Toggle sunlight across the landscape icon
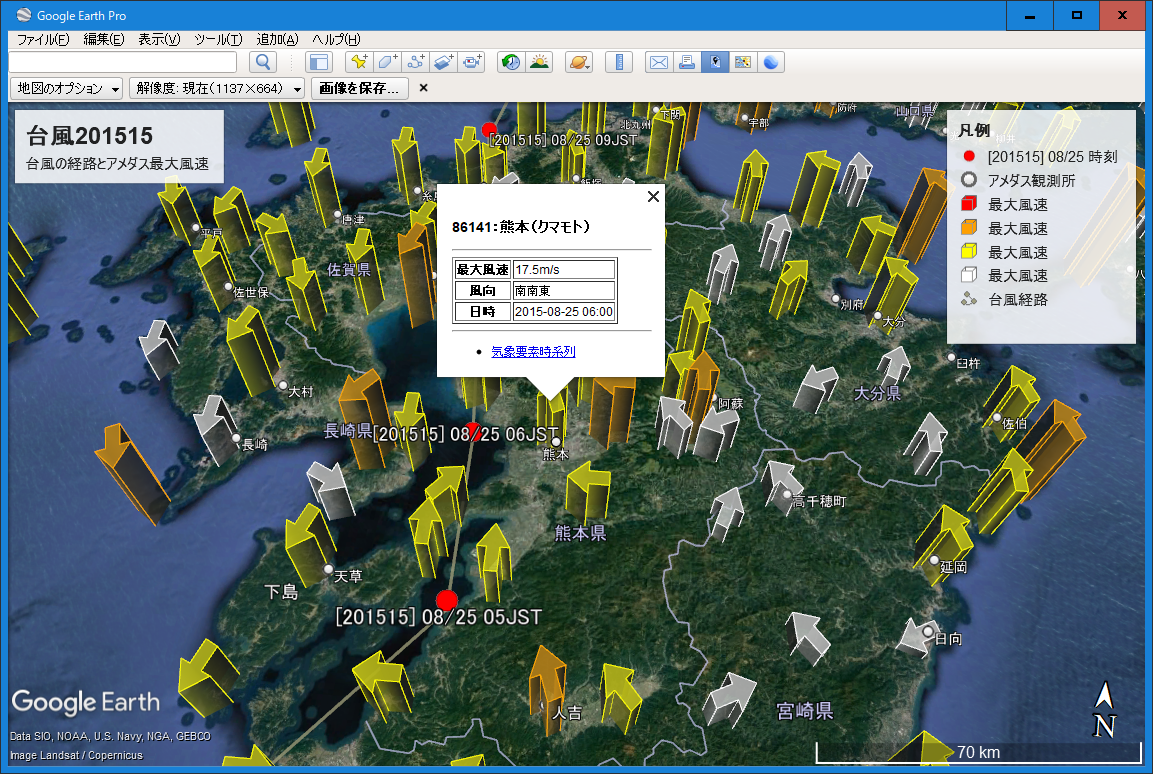Screen dimensions: 1153x774 tap(539, 62)
